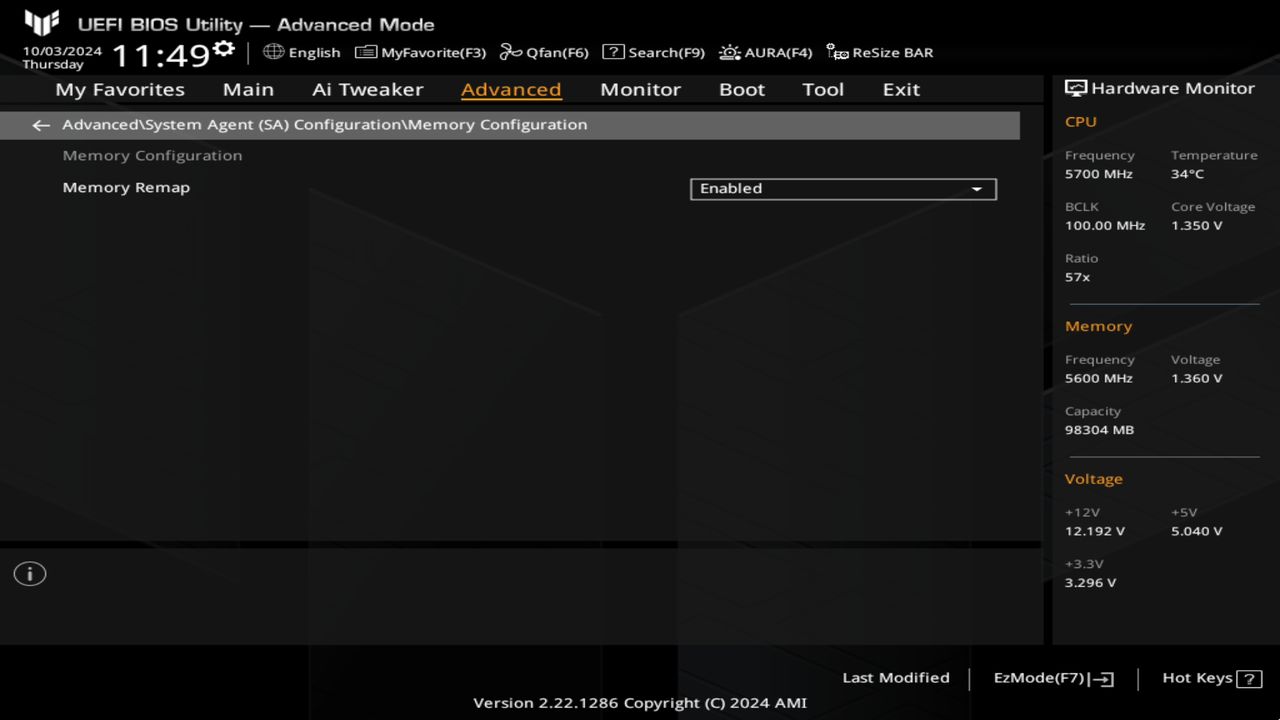Click the Hardware Monitor screen icon

1076,88
